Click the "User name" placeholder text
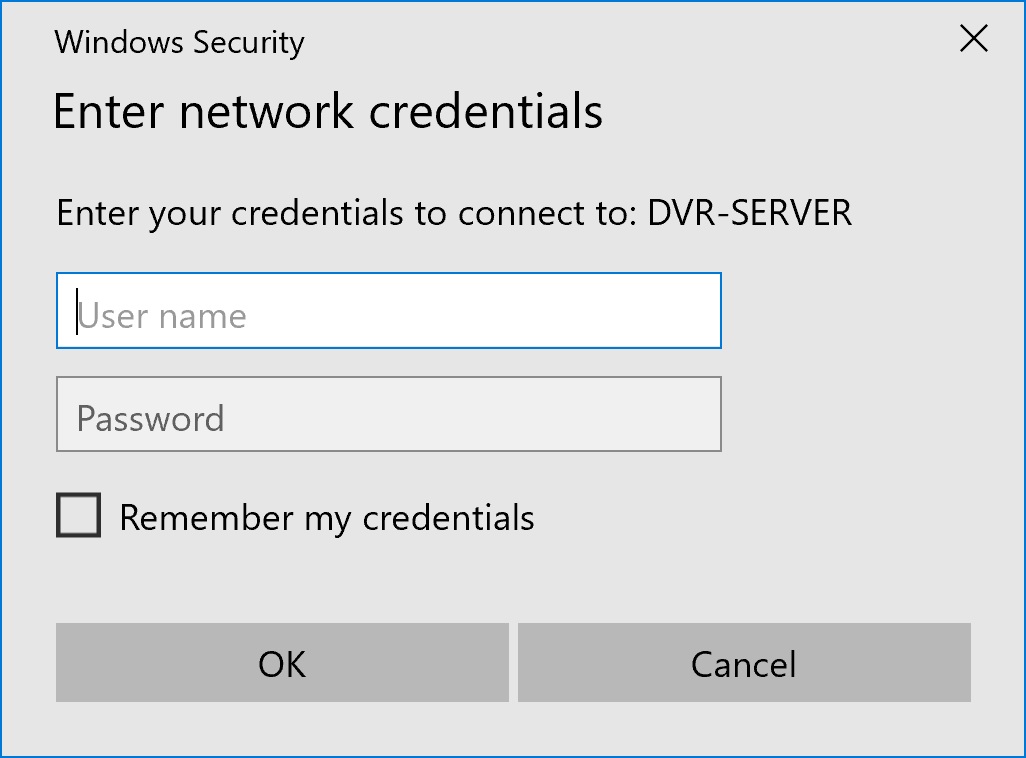 tap(162, 316)
